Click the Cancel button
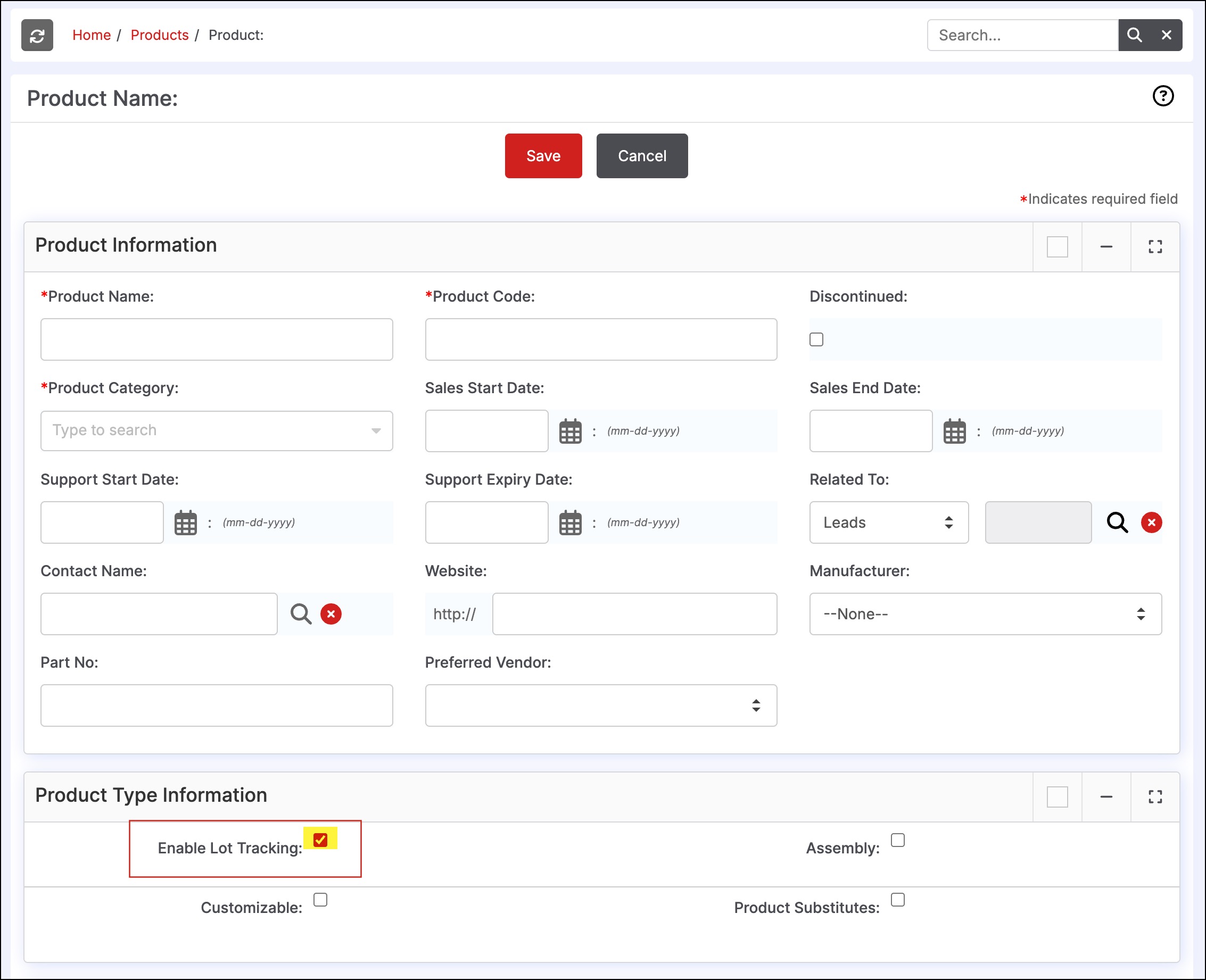1206x980 pixels. pos(642,156)
